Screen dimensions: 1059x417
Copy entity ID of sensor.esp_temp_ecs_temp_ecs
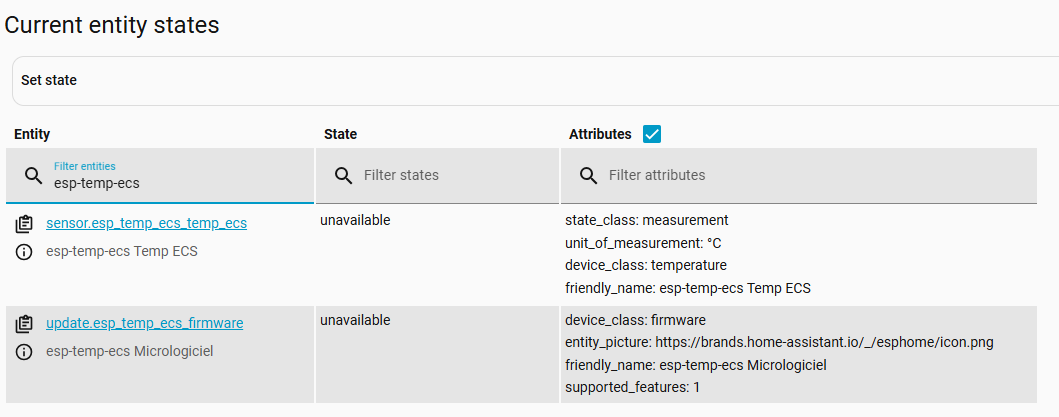[24, 224]
